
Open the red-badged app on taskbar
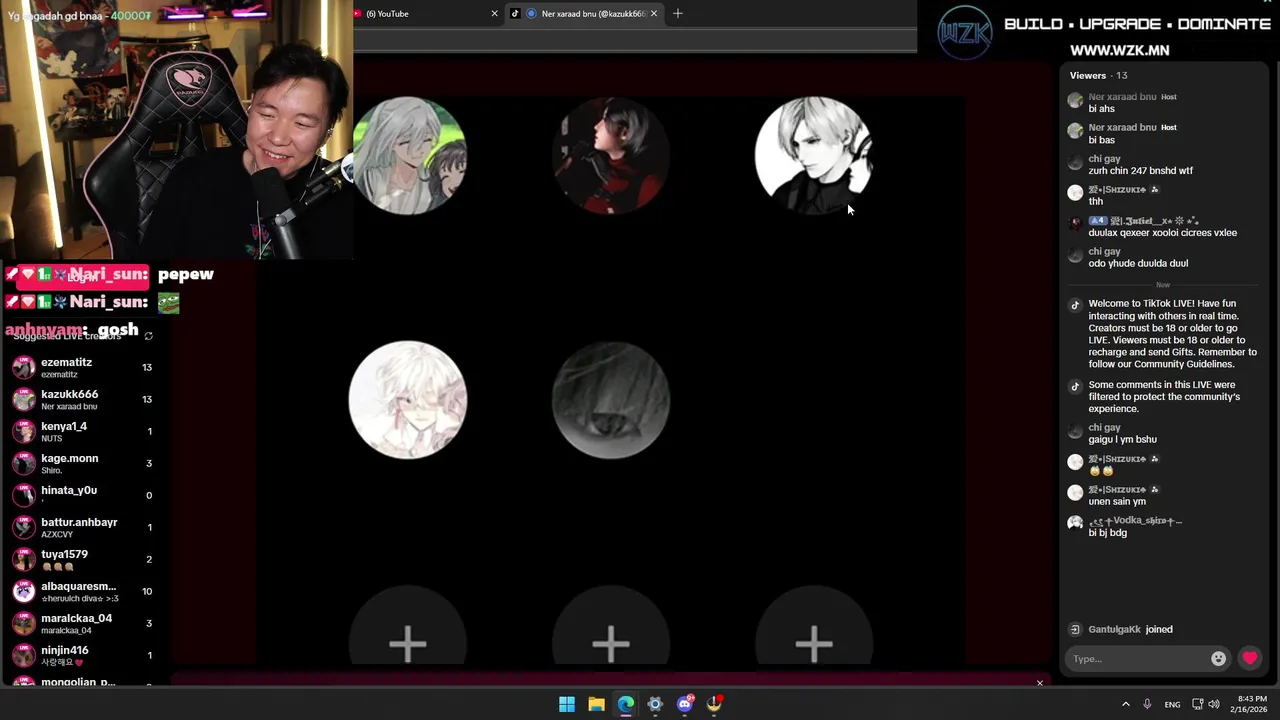[x=714, y=704]
